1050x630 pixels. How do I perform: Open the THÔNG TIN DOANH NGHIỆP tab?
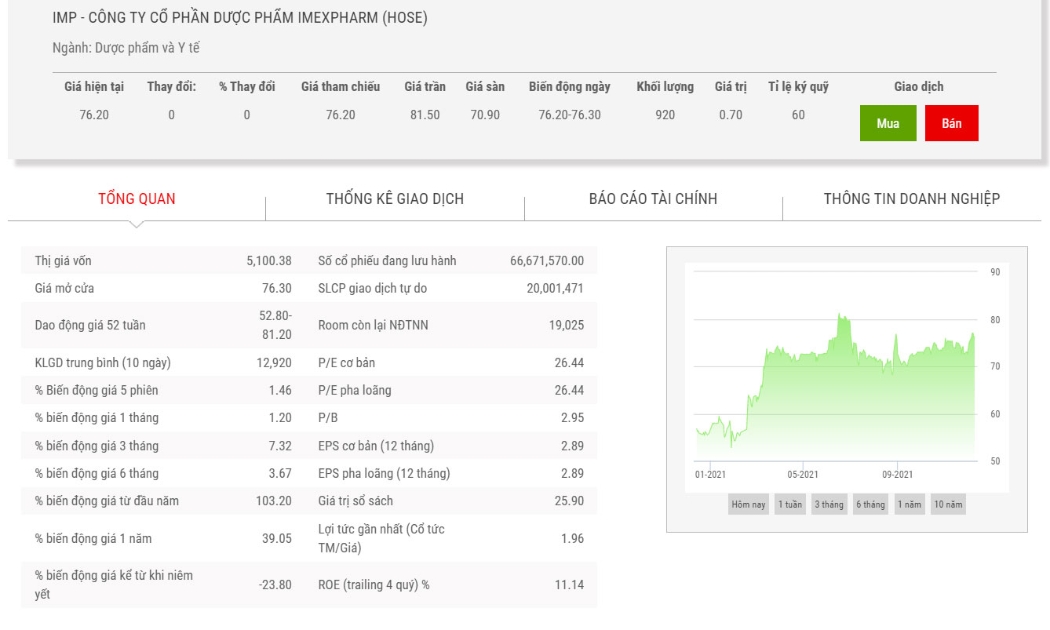point(911,199)
